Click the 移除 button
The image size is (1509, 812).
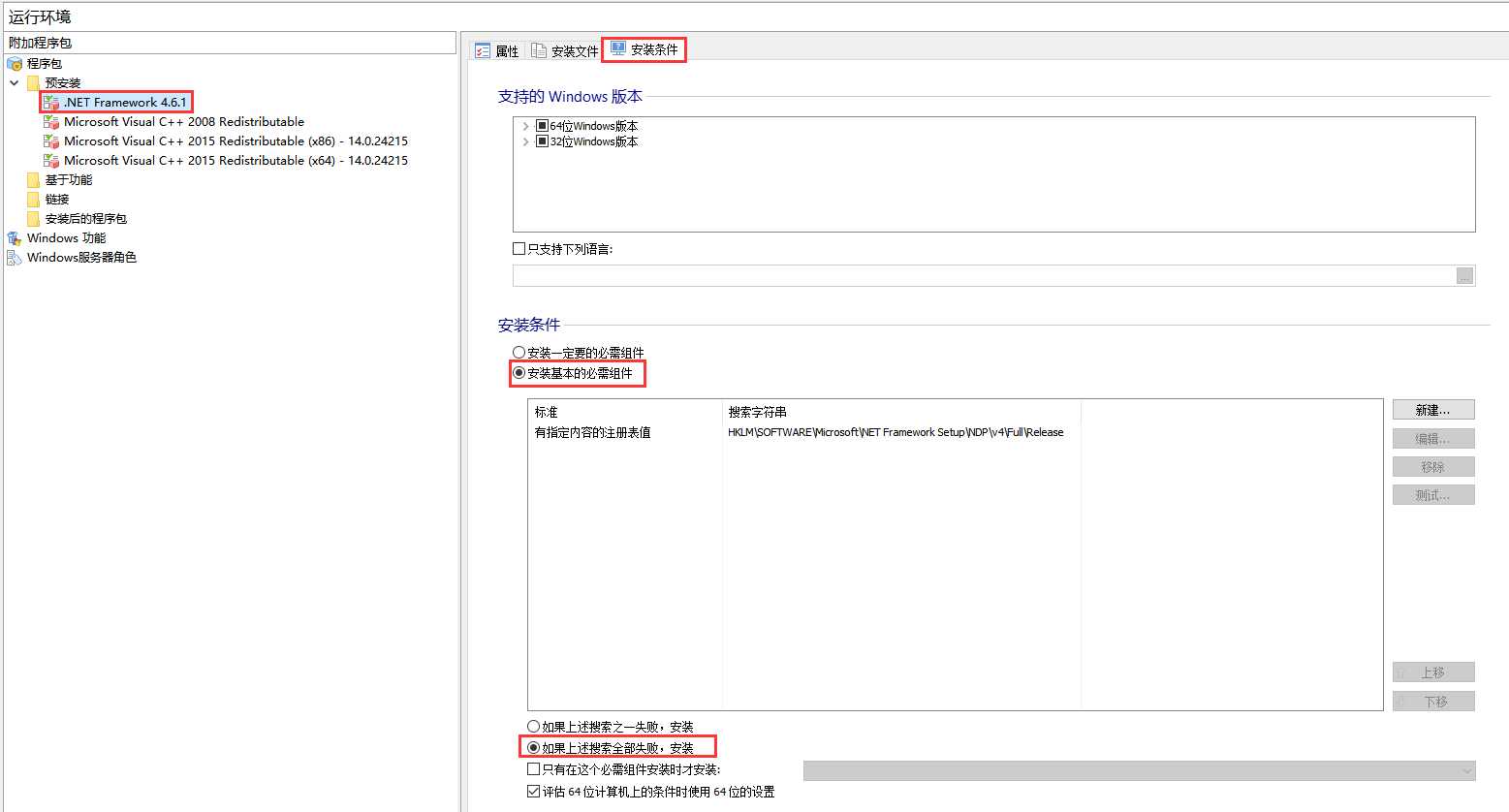click(1433, 467)
